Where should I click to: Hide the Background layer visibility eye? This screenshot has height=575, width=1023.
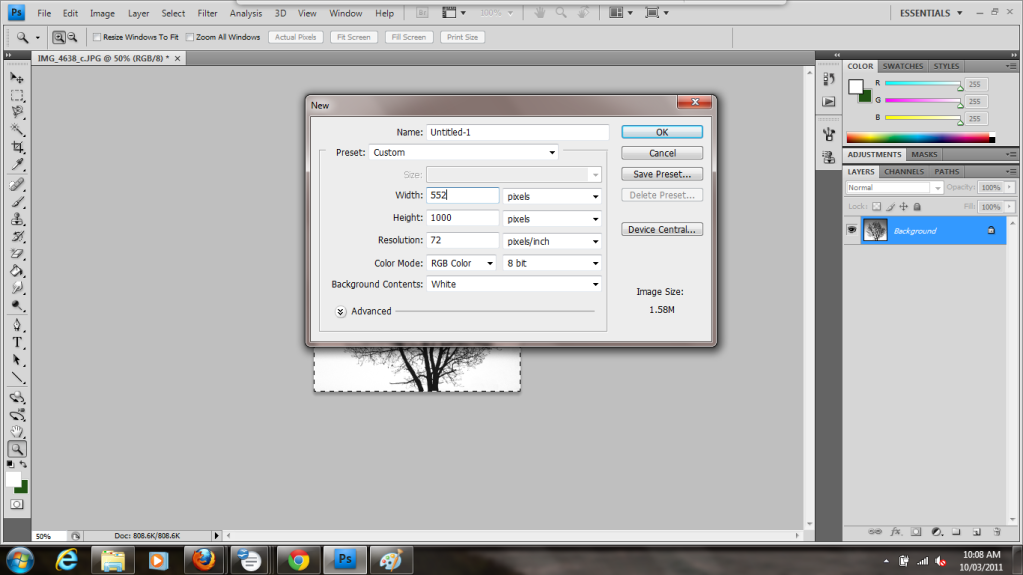[x=851, y=230]
